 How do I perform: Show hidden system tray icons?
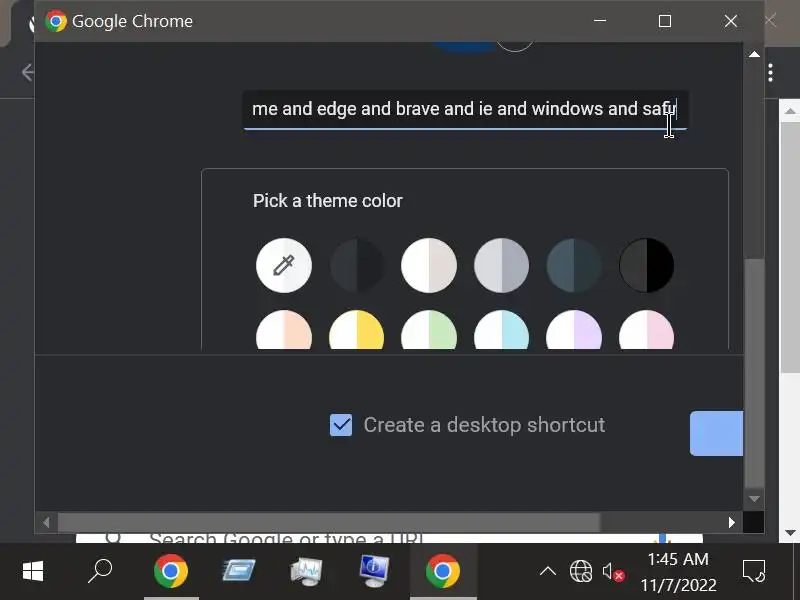coord(548,571)
